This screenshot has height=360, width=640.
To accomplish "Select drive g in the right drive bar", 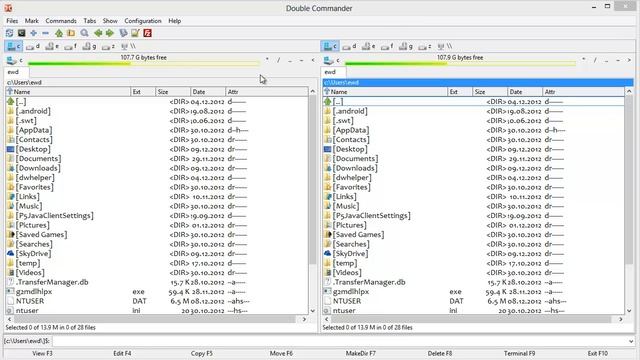I will click(x=406, y=47).
